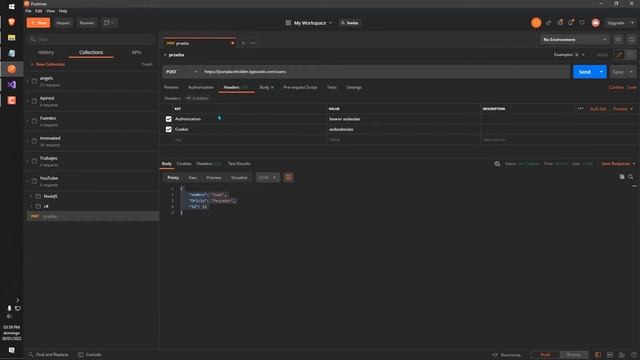The width and height of the screenshot is (640, 360).
Task: Copy the response body to the clipboard
Action: (x=622, y=177)
